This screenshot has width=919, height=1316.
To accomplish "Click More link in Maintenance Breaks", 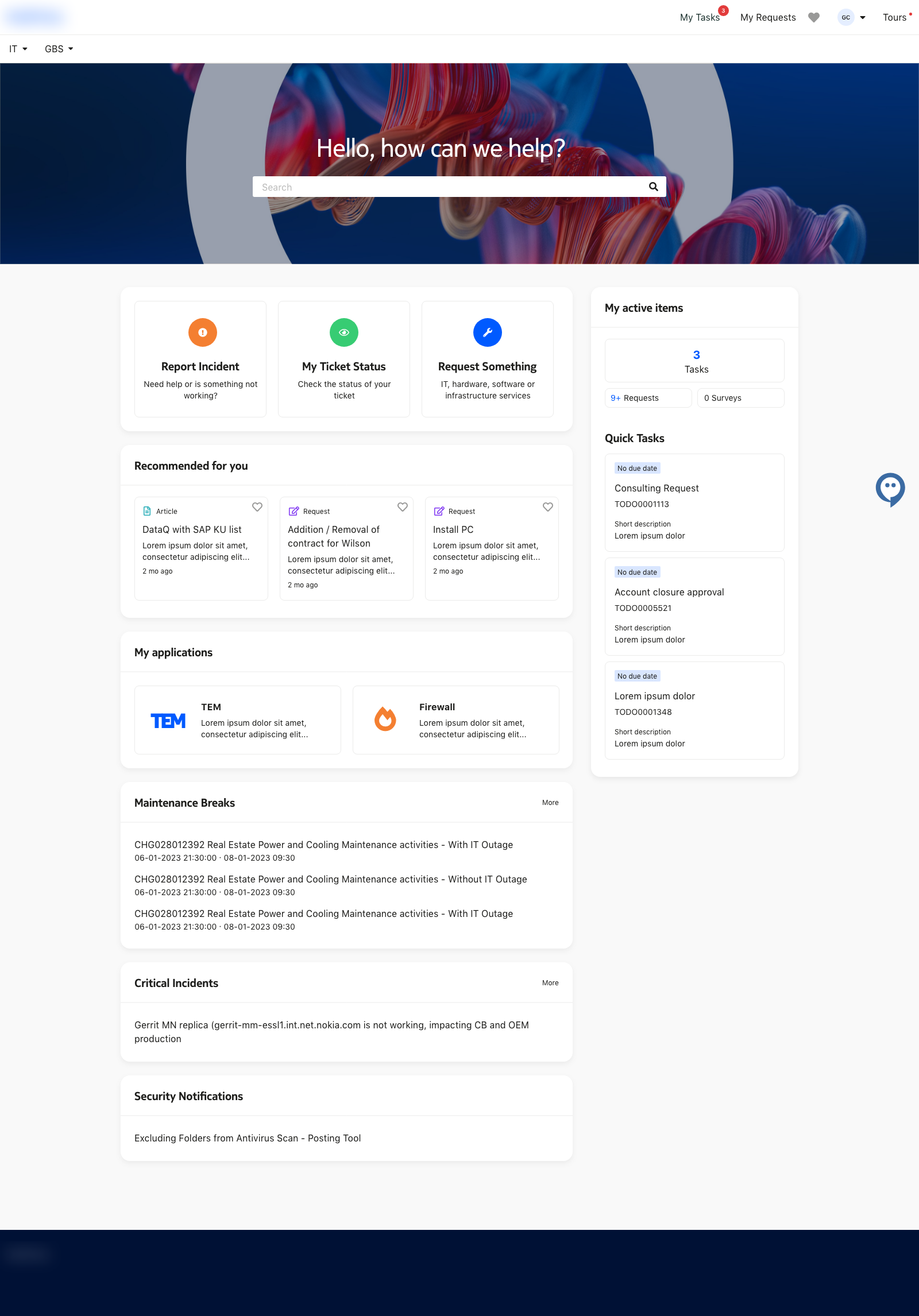I will click(x=550, y=803).
